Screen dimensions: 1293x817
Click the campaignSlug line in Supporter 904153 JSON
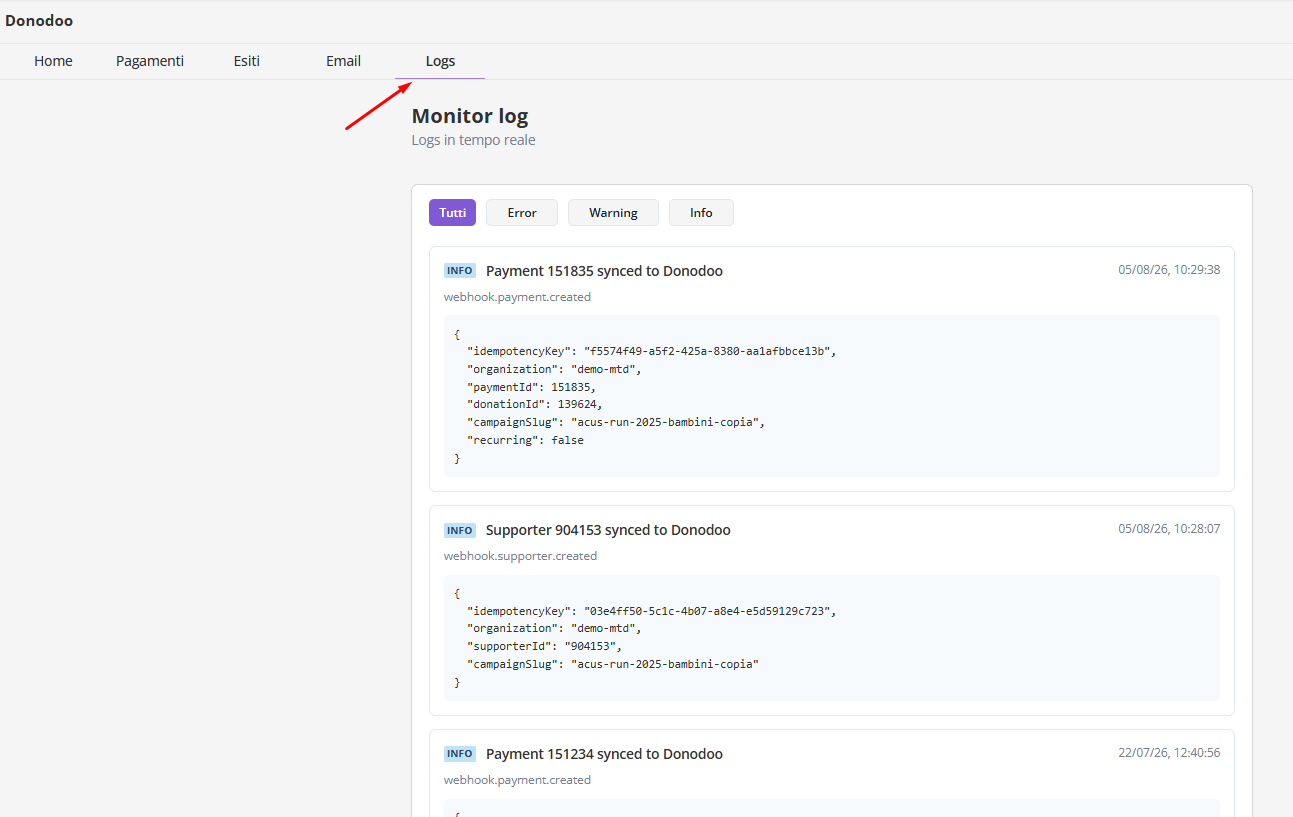612,664
